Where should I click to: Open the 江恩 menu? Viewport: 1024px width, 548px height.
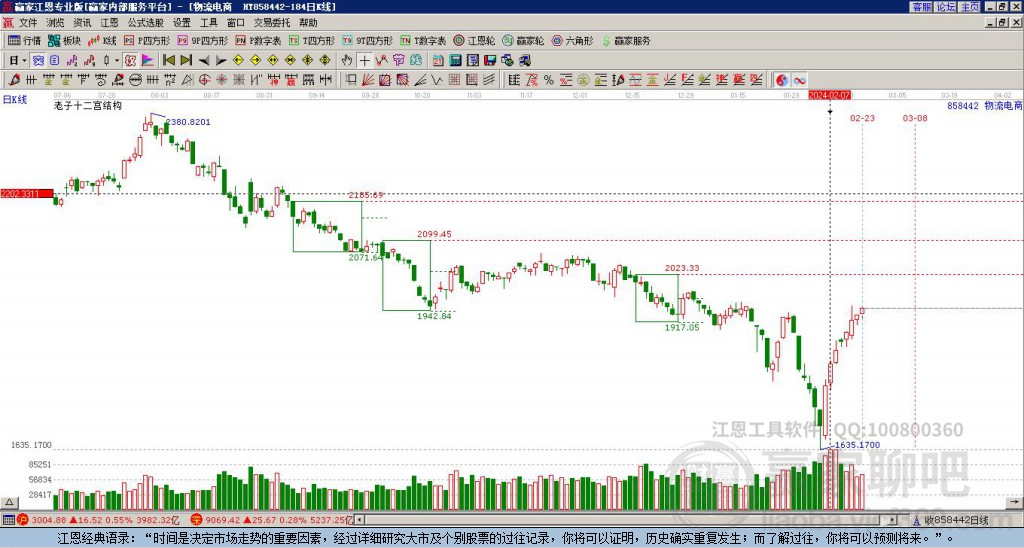[110, 23]
